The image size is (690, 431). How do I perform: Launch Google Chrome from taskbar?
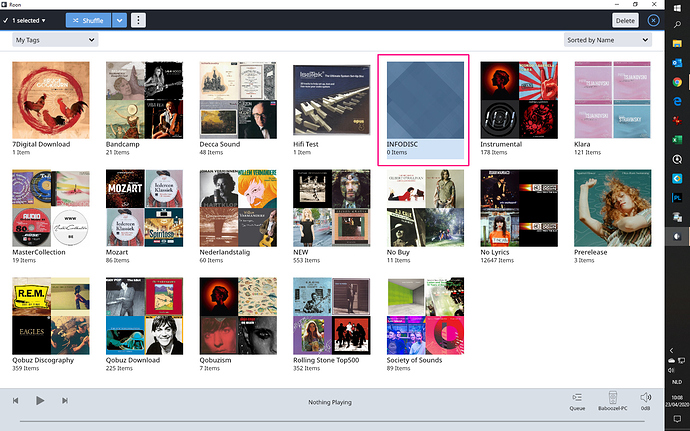(x=677, y=82)
